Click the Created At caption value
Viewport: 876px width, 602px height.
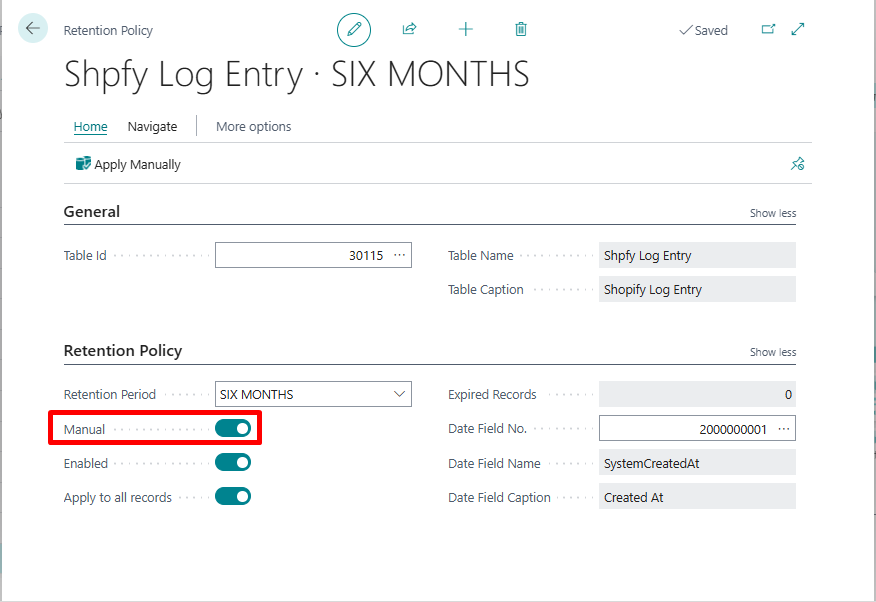(x=697, y=497)
